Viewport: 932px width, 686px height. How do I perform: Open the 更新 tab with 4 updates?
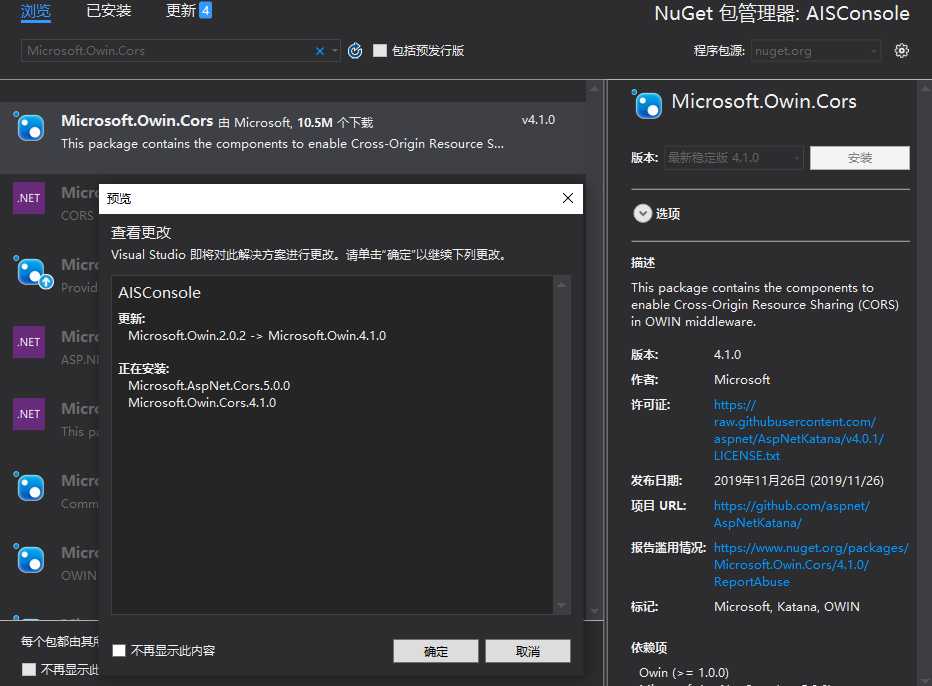tap(188, 11)
